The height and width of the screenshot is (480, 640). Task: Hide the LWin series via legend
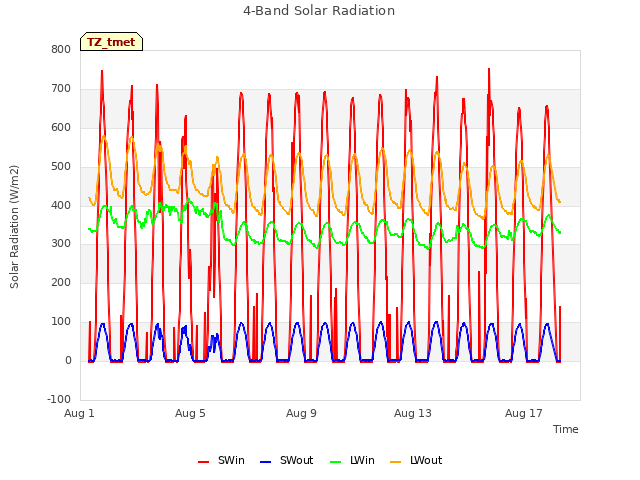click(352, 460)
